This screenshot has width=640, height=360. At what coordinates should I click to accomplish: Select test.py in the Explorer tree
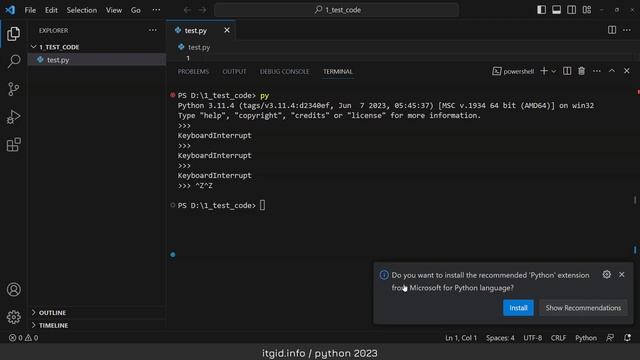tap(97, 60)
